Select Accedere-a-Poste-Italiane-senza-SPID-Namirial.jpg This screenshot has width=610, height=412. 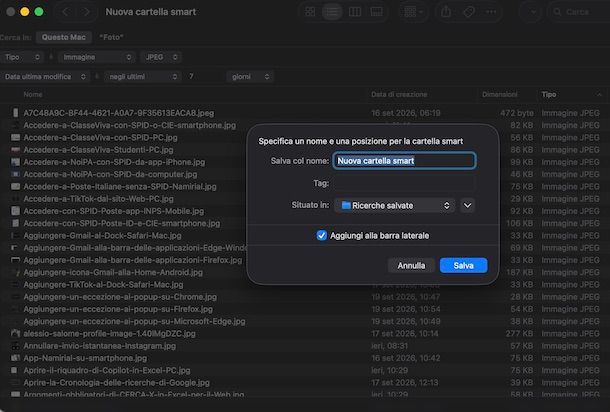[120, 186]
